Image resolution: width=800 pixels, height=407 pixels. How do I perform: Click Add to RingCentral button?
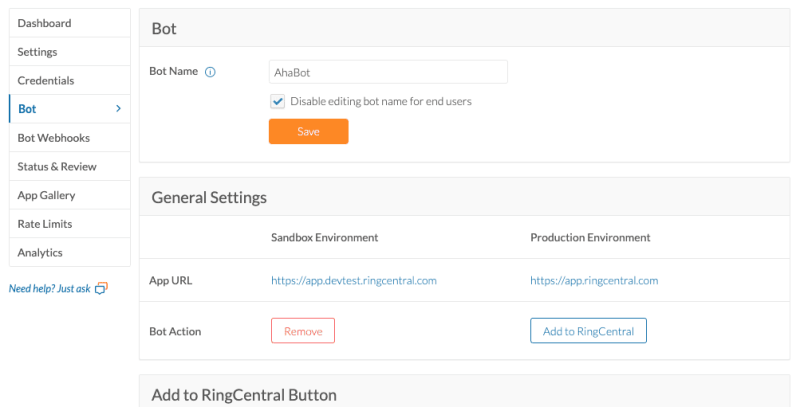pyautogui.click(x=588, y=330)
